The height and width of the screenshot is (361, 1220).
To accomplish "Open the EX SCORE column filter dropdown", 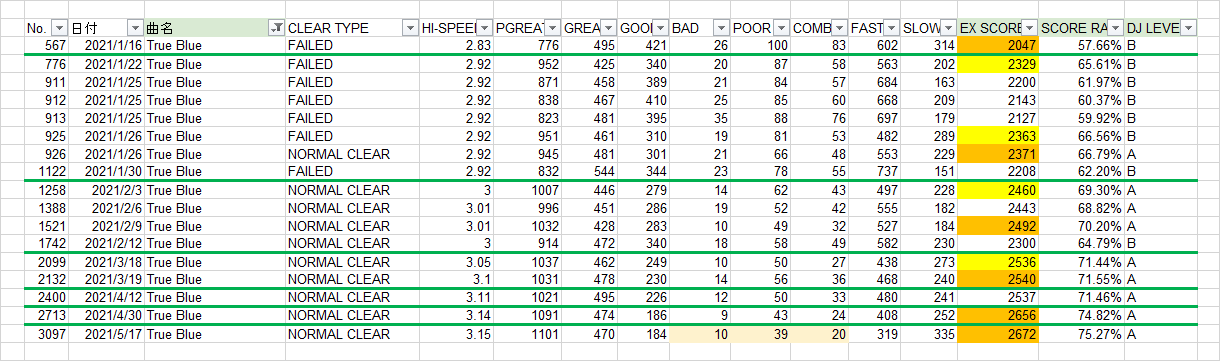I will click(1029, 28).
